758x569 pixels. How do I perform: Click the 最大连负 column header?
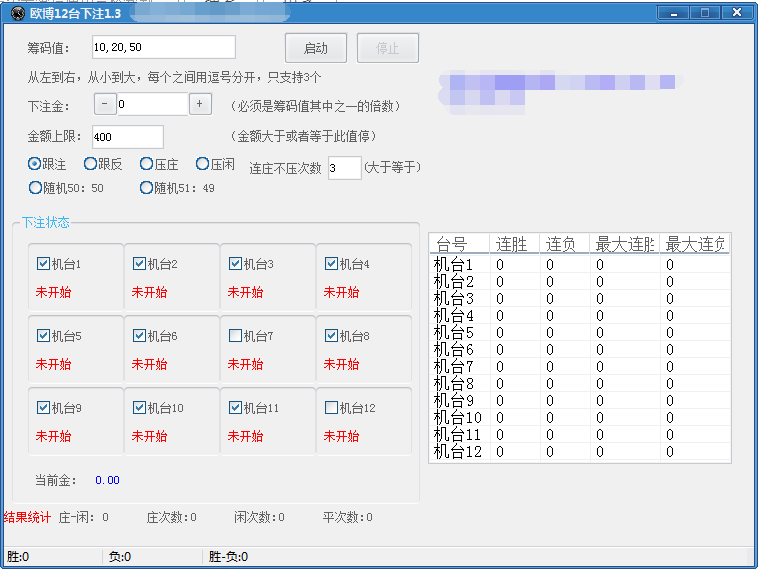coord(695,244)
